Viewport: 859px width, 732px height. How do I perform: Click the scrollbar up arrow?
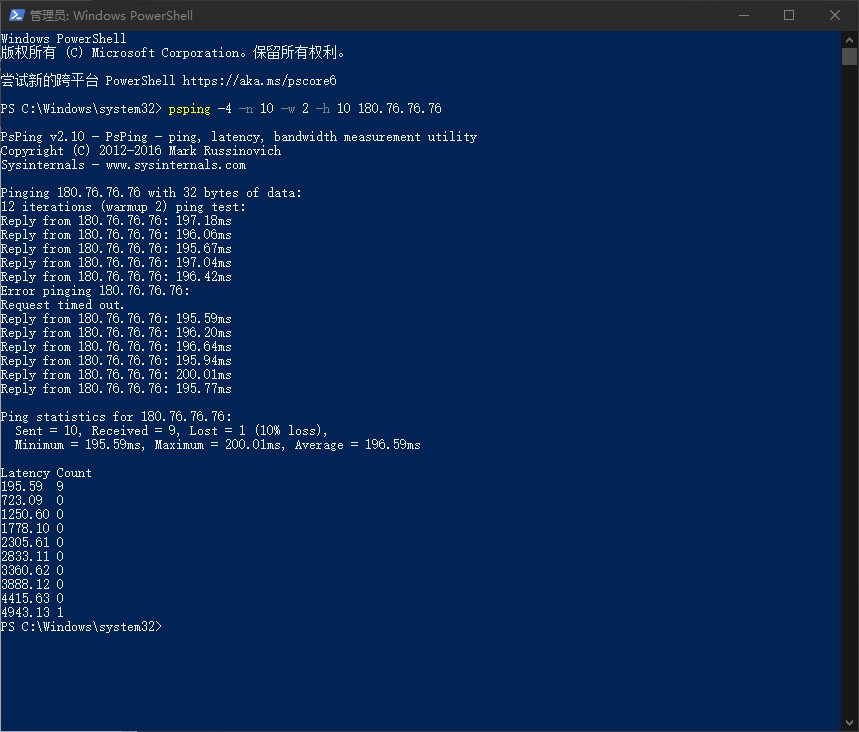[849, 40]
